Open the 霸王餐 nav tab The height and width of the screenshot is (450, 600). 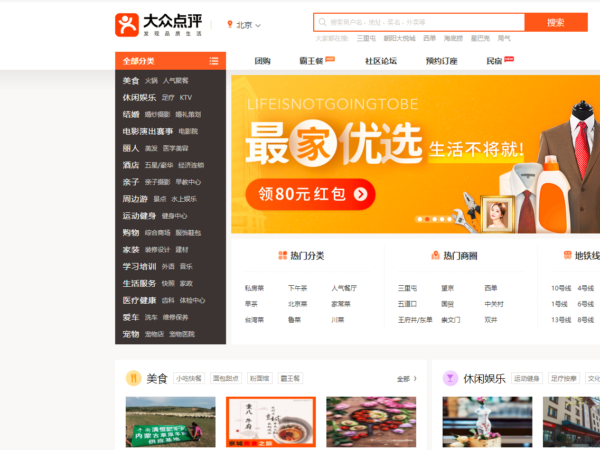(x=311, y=61)
